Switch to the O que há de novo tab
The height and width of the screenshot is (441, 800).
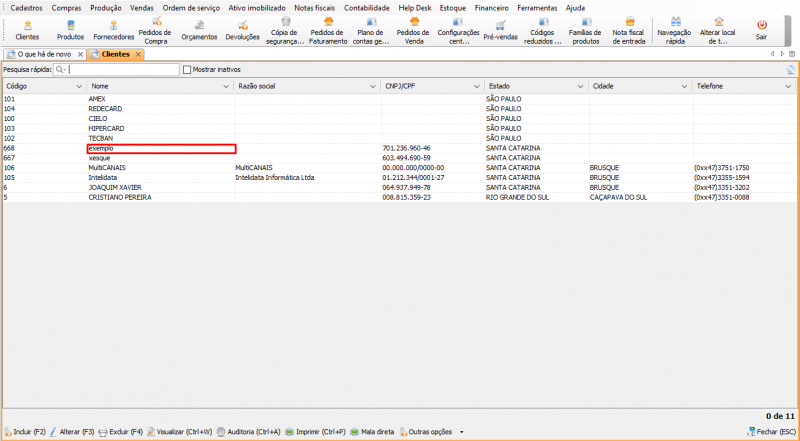pyautogui.click(x=44, y=54)
